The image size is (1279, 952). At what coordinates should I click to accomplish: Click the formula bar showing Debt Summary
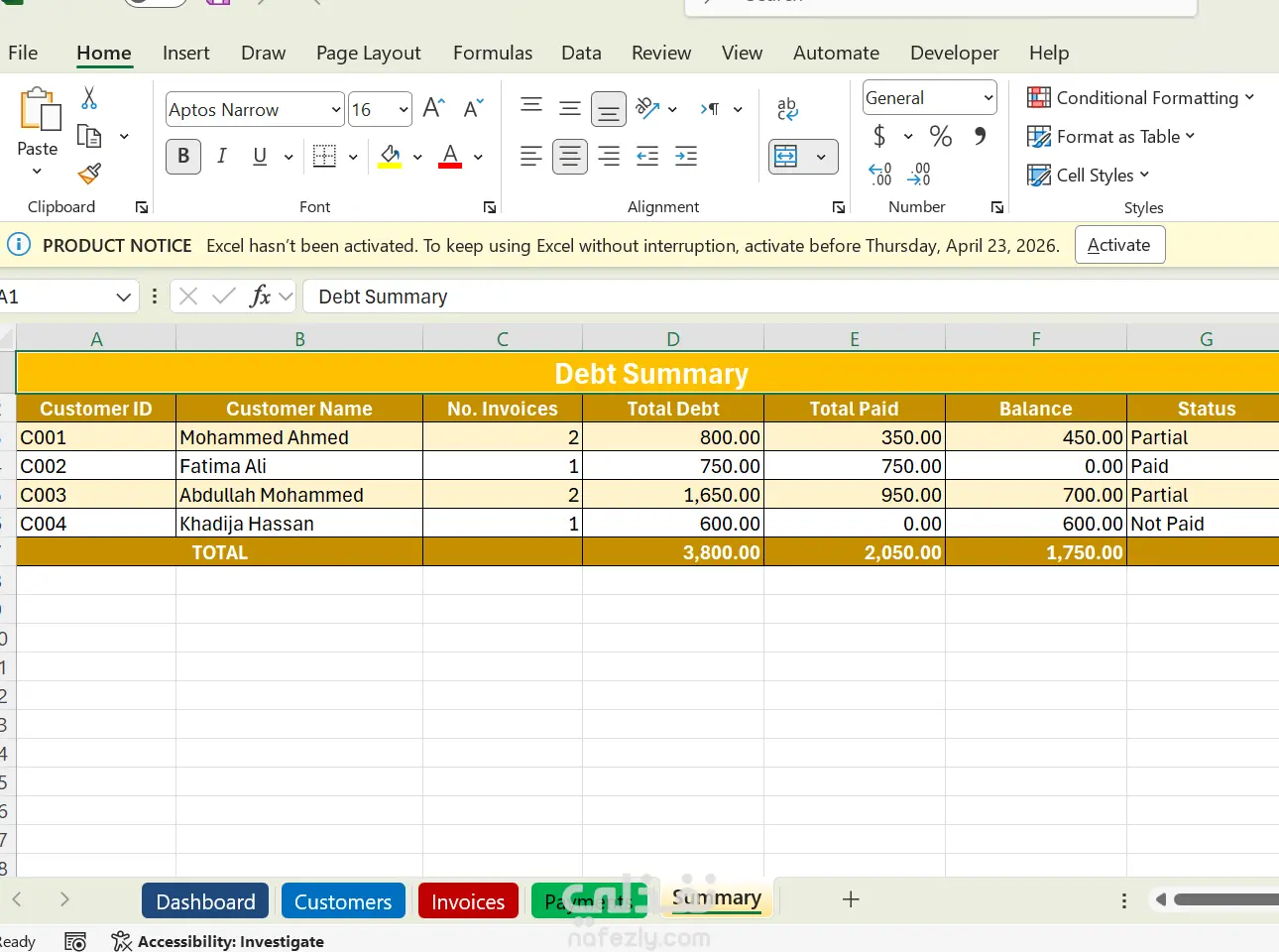(x=790, y=297)
